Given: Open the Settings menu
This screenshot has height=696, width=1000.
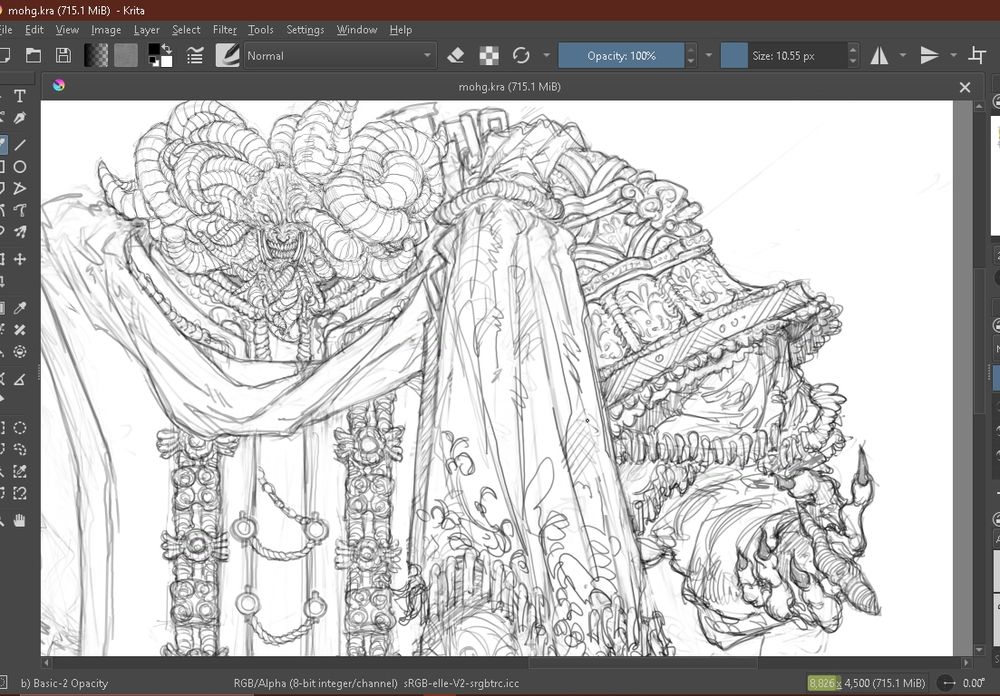Looking at the screenshot, I should 305,29.
